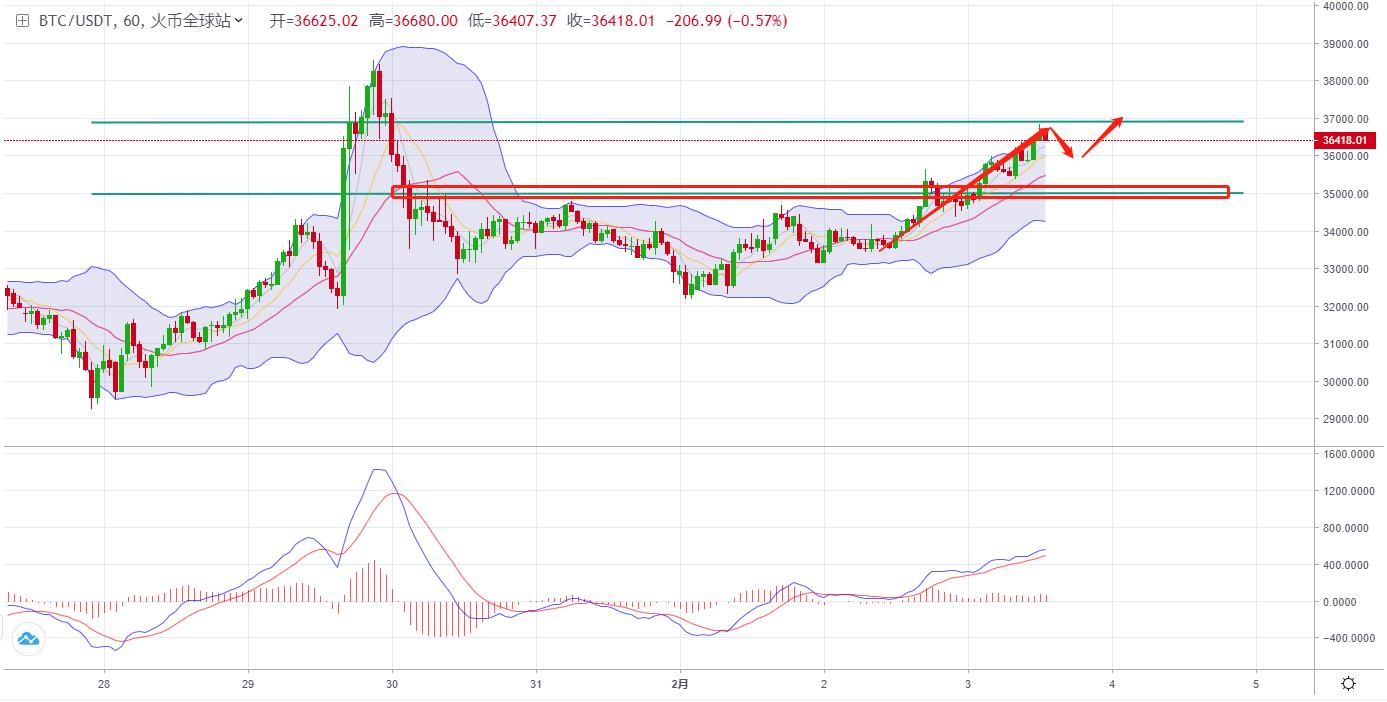Viewport: 1387px width, 702px height.
Task: Click the 2月 date label
Action: [x=680, y=684]
